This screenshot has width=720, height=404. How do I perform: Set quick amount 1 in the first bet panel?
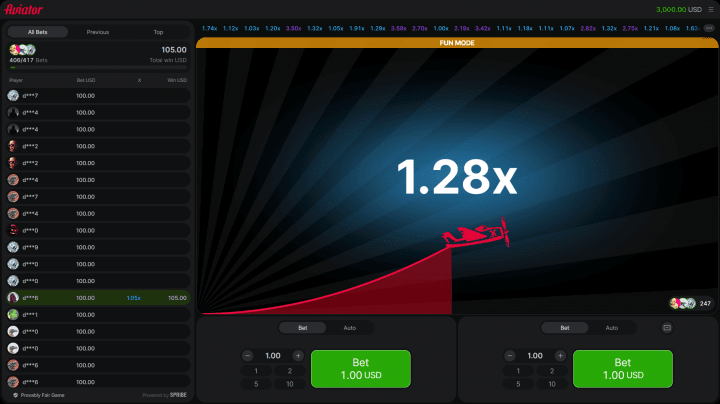click(x=256, y=371)
